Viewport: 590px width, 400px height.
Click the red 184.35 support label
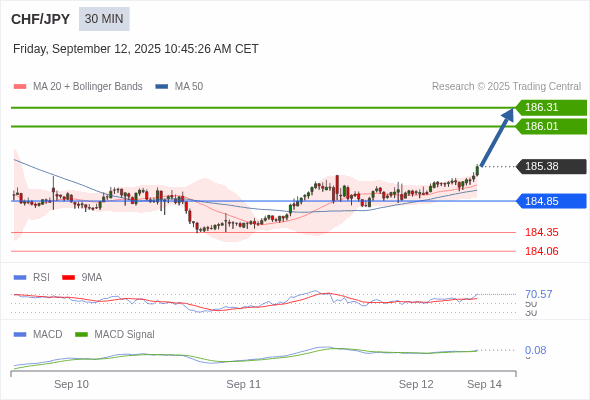click(x=541, y=232)
